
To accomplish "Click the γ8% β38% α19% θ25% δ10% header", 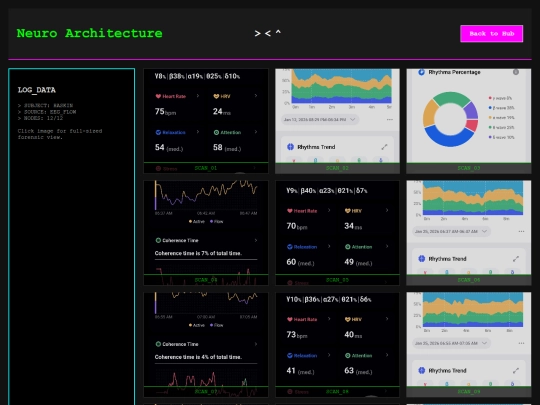I will pyautogui.click(x=197, y=76).
